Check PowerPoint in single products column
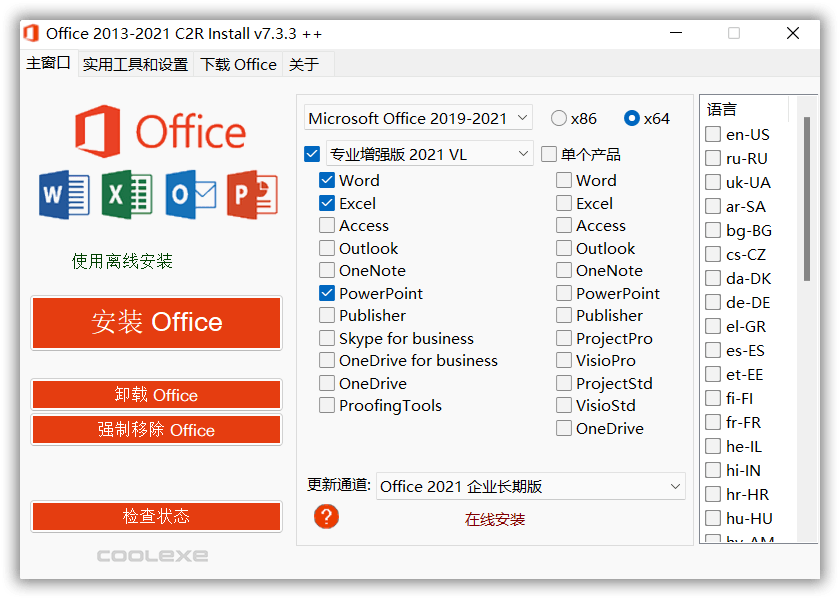 564,293
